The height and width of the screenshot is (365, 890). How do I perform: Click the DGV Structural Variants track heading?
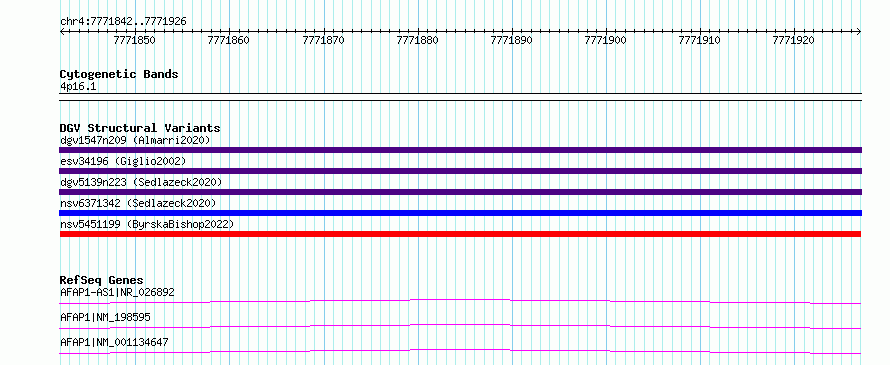tap(140, 128)
